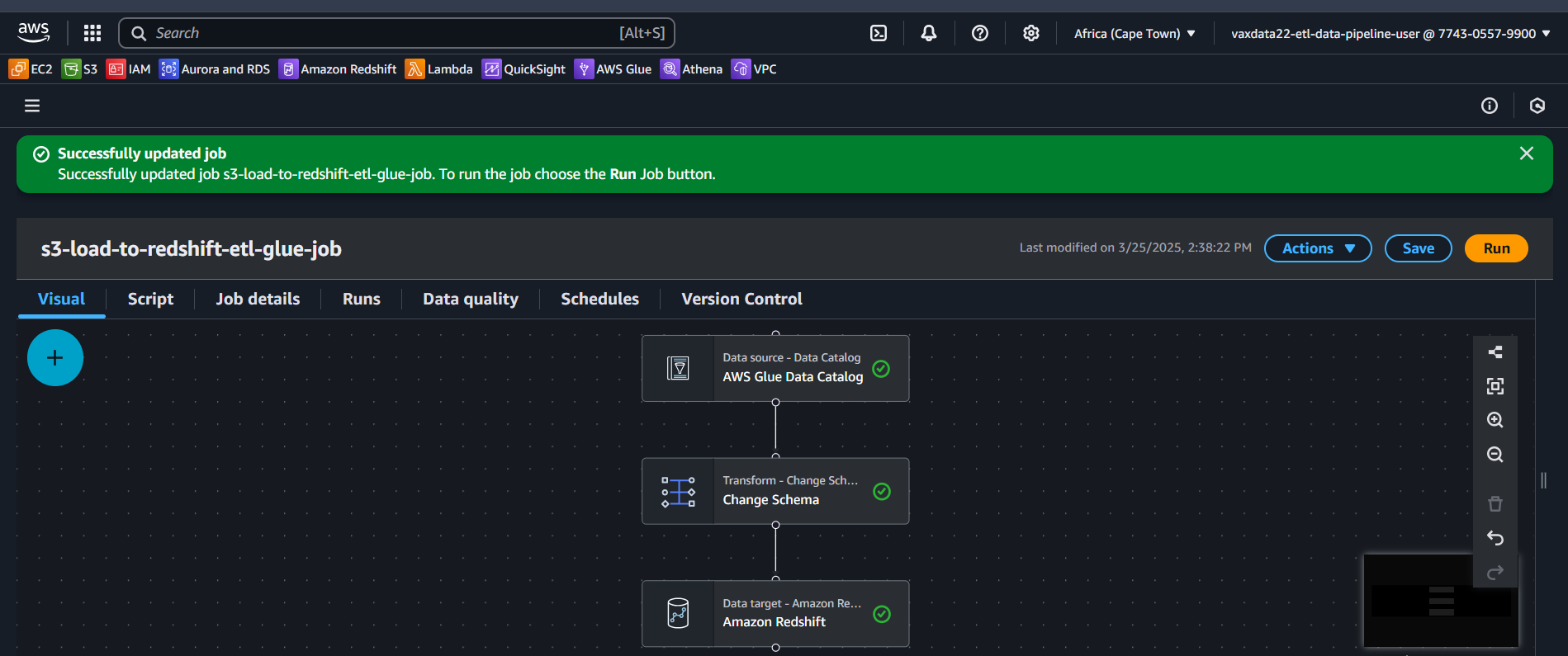Open the Job details tab
The height and width of the screenshot is (656, 1568).
258,299
